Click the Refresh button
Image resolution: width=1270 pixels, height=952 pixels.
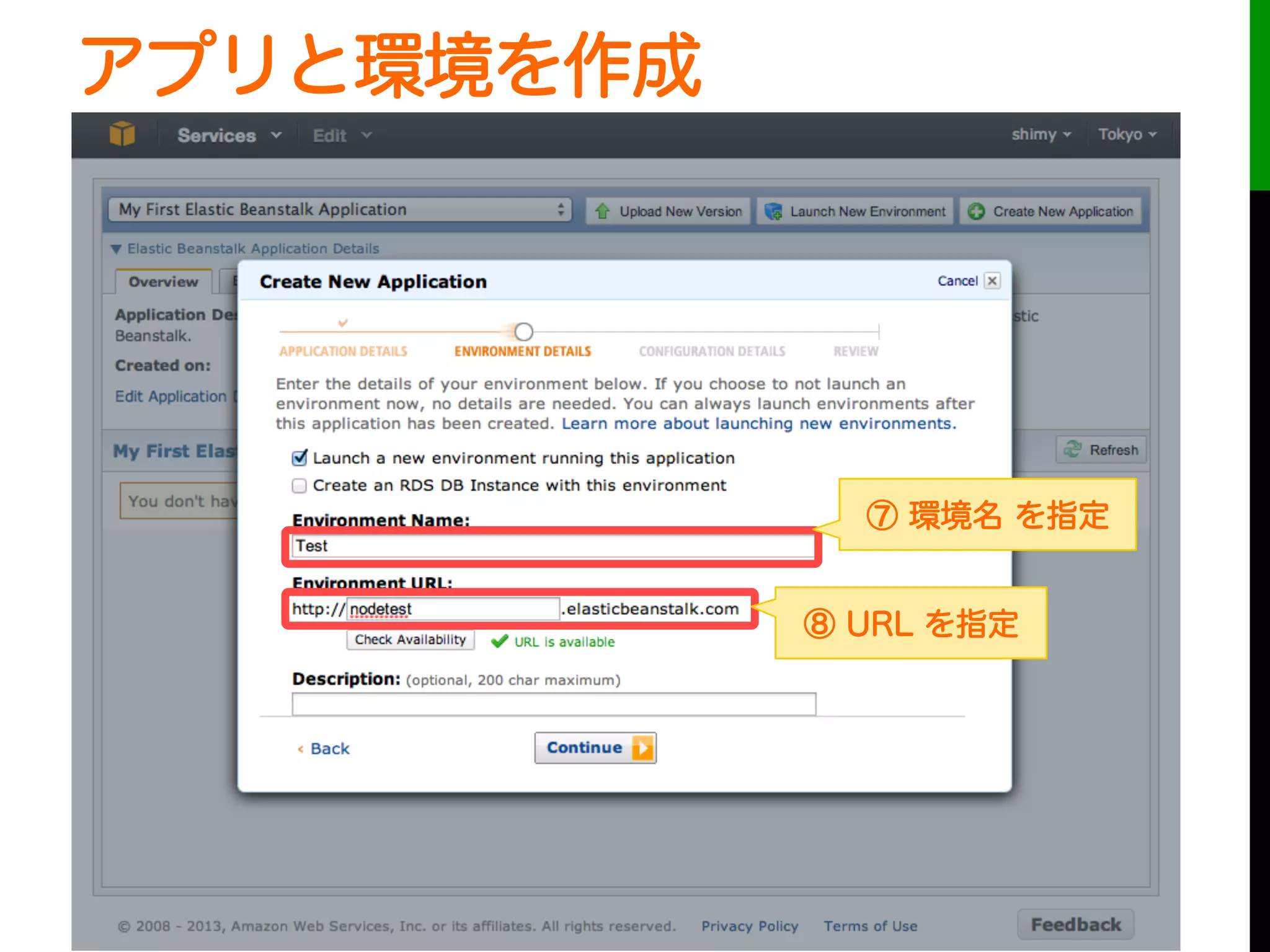point(1101,450)
